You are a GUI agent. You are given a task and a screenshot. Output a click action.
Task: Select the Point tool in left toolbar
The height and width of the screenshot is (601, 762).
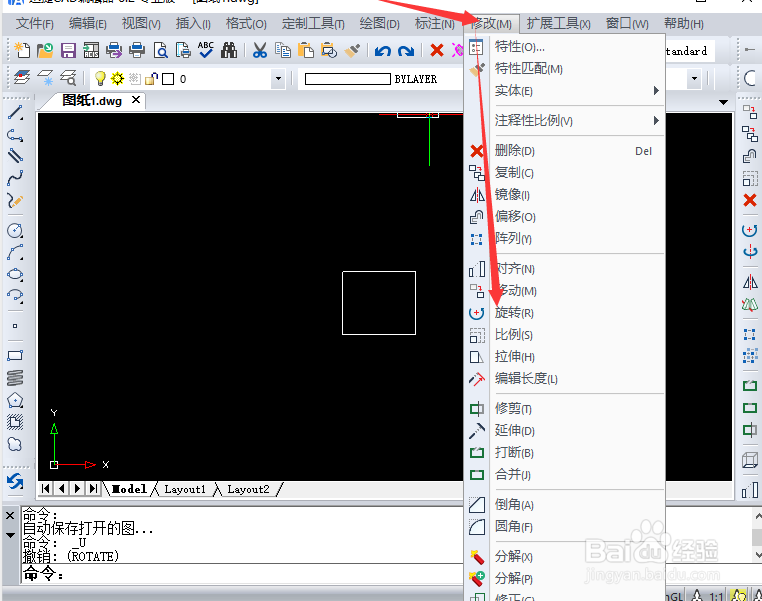pos(15,326)
